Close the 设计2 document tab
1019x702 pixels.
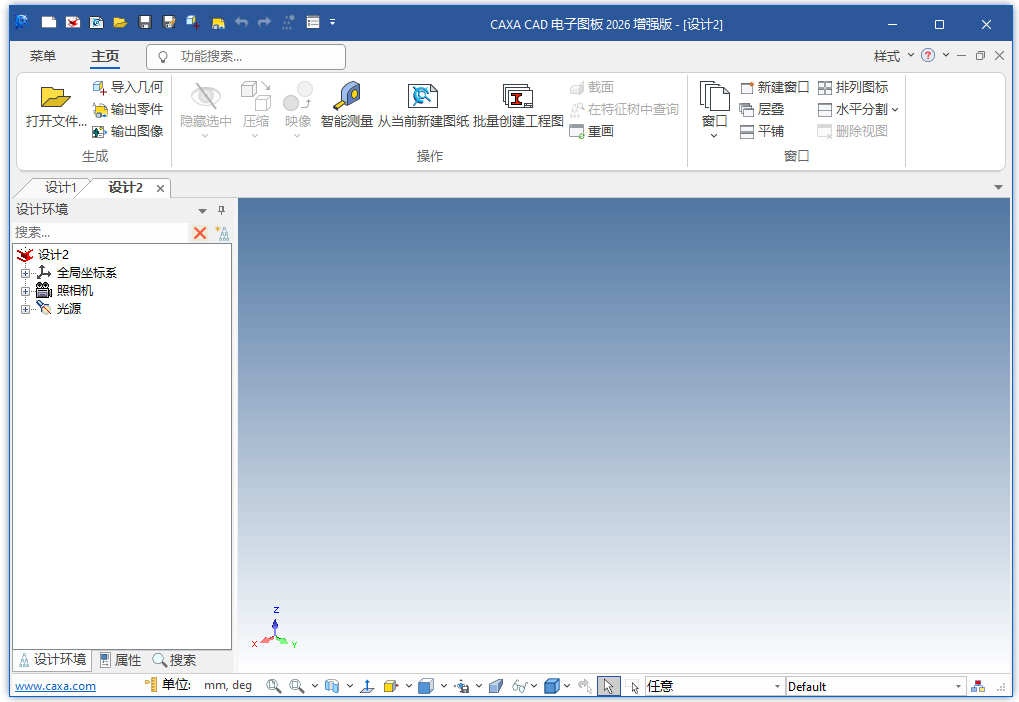tap(160, 188)
